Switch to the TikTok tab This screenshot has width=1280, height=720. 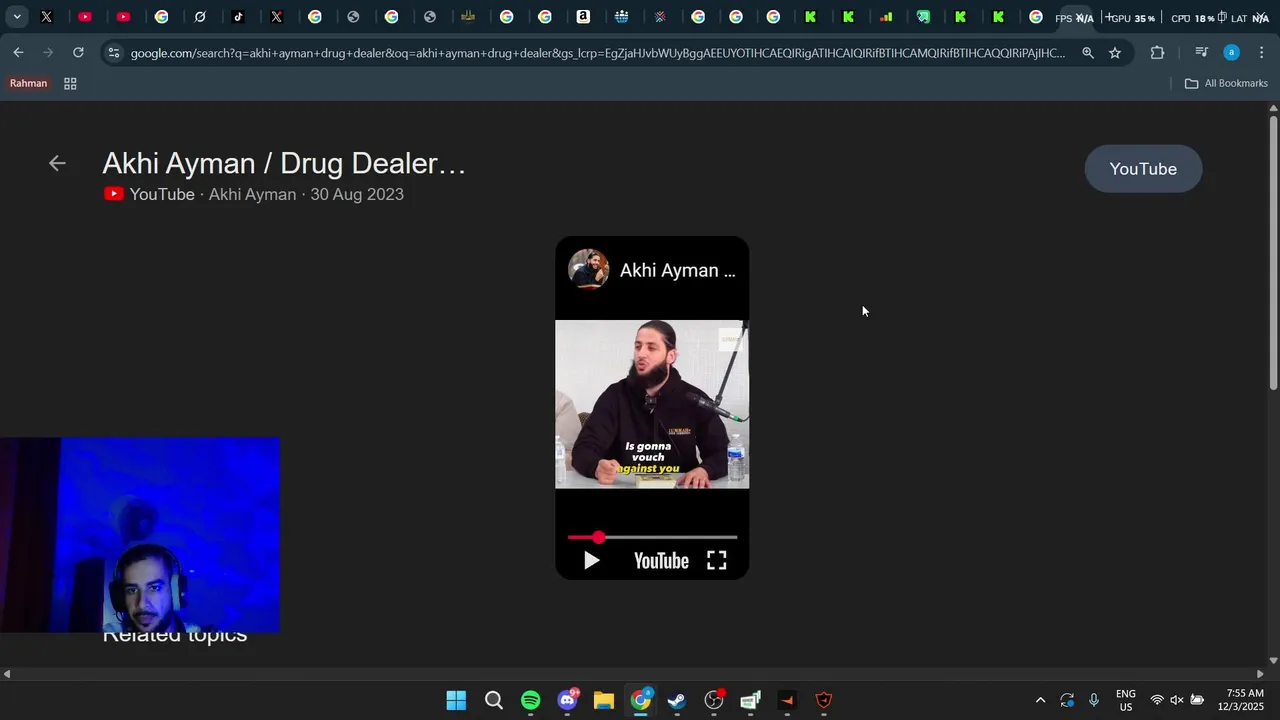click(x=238, y=17)
